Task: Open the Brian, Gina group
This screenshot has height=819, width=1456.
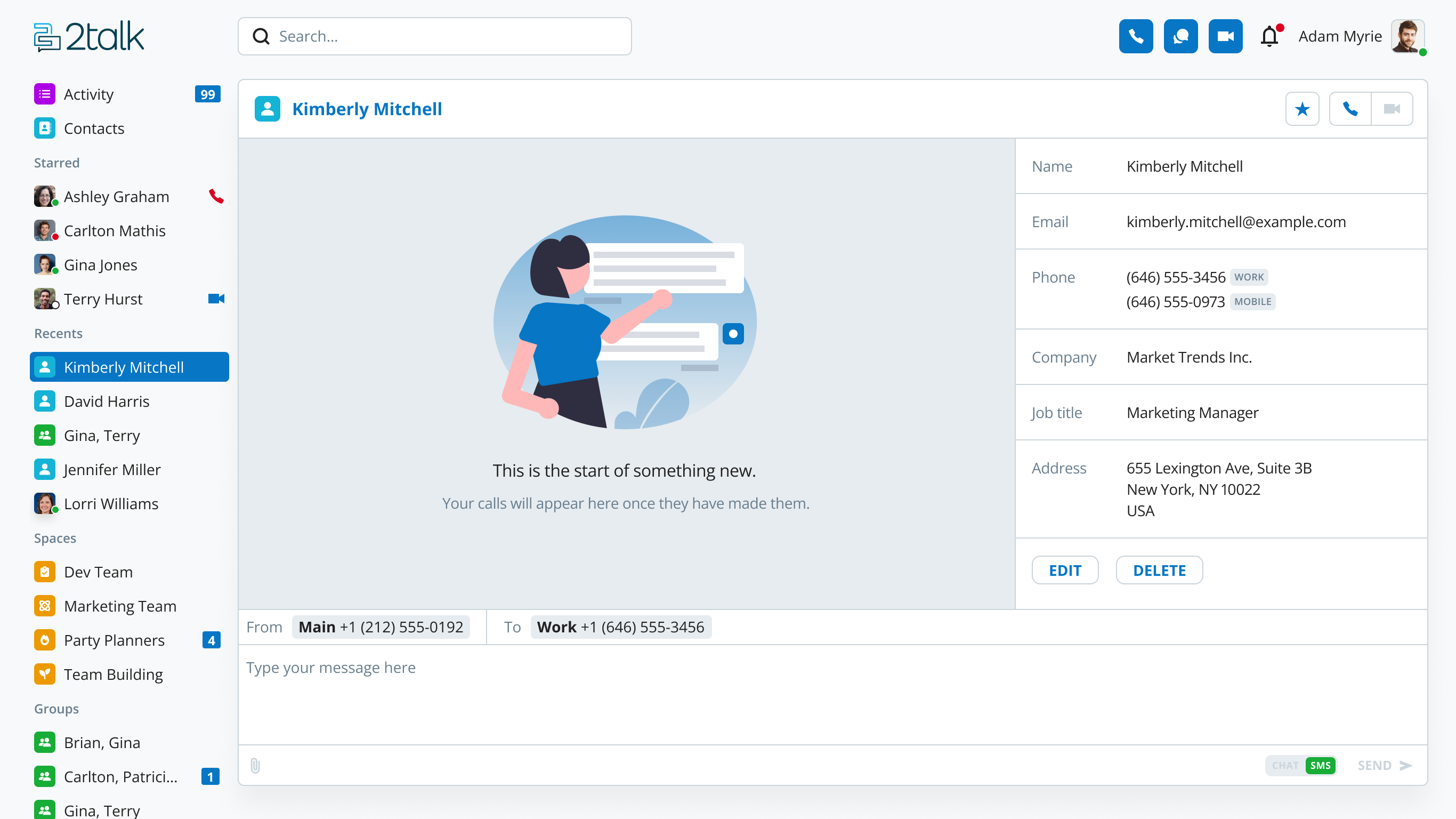Action: [x=129, y=743]
